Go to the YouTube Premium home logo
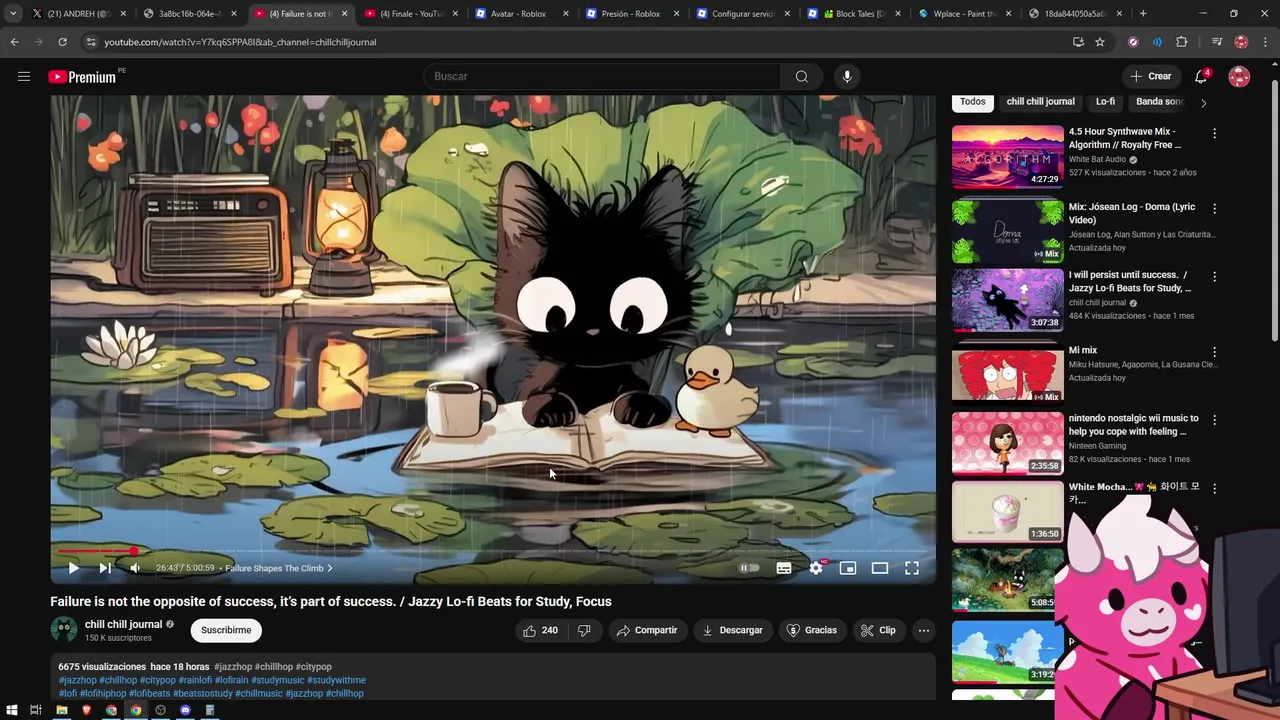The height and width of the screenshot is (720, 1280). 82,77
